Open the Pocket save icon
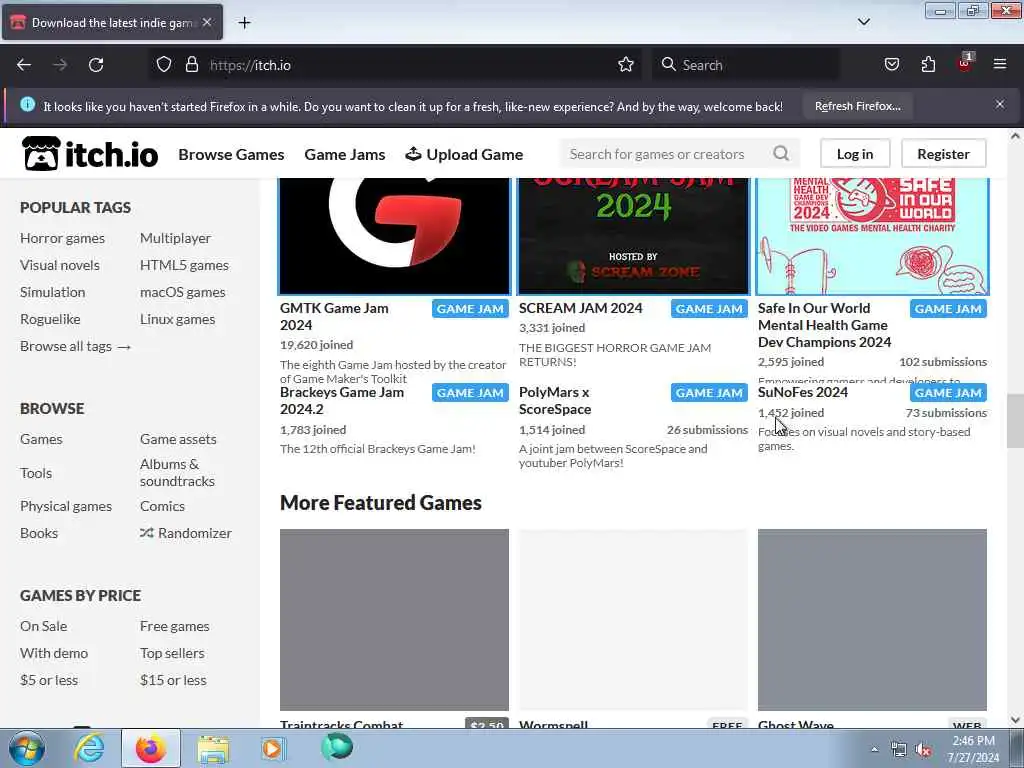 (891, 65)
